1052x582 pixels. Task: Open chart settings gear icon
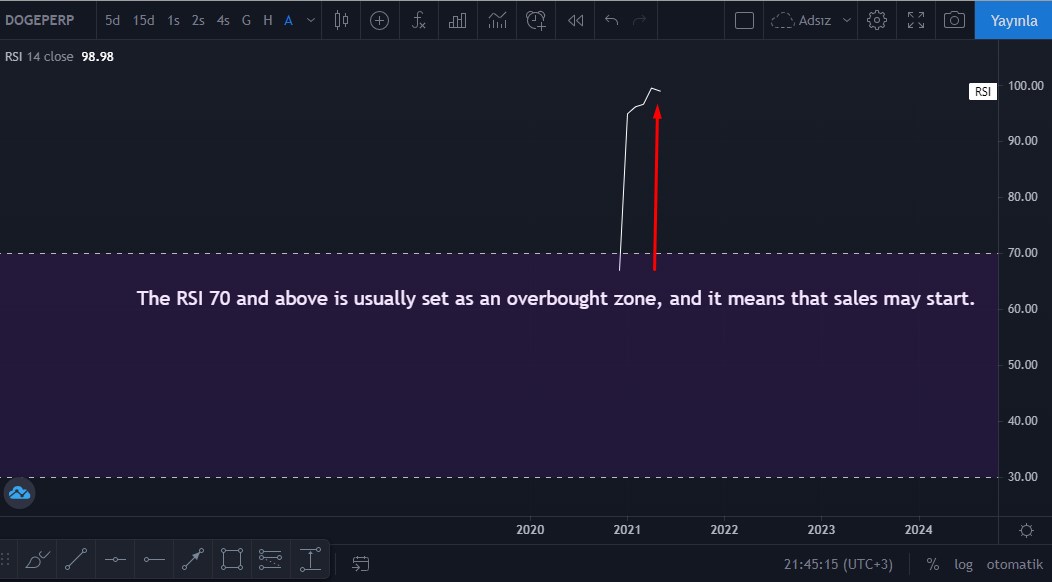[876, 20]
